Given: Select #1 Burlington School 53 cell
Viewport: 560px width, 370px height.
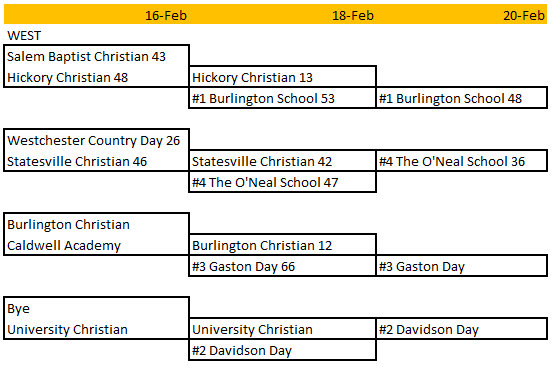Looking at the screenshot, I should coord(282,98).
